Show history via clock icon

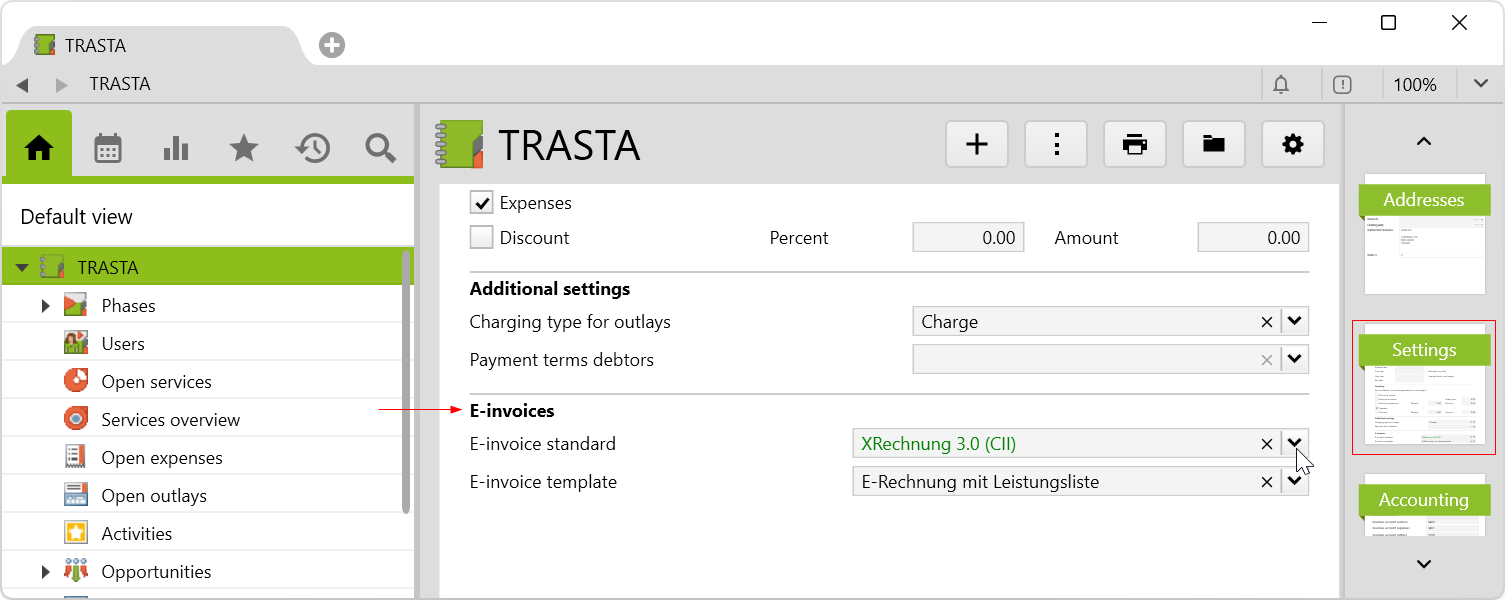click(x=312, y=149)
